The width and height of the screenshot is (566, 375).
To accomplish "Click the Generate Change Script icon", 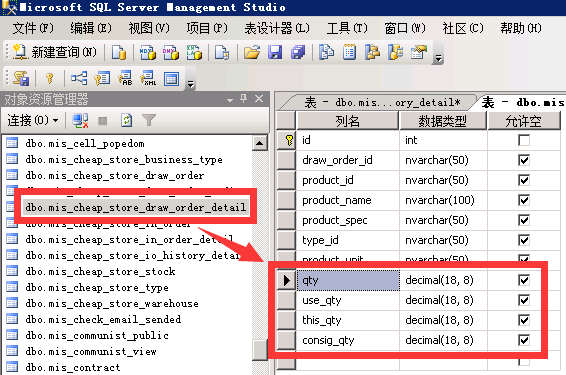I will pos(21,78).
